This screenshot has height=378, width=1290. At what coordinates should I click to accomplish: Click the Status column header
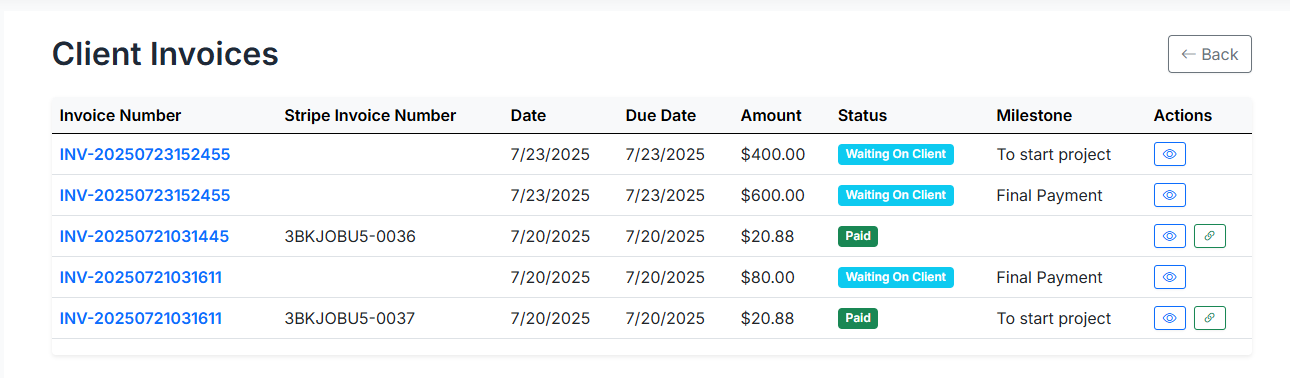click(862, 115)
